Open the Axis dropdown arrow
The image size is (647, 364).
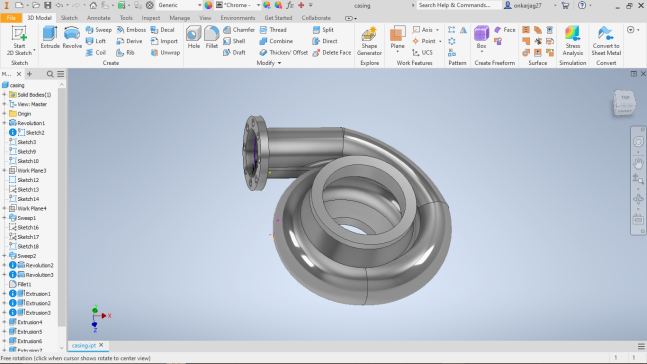point(437,30)
